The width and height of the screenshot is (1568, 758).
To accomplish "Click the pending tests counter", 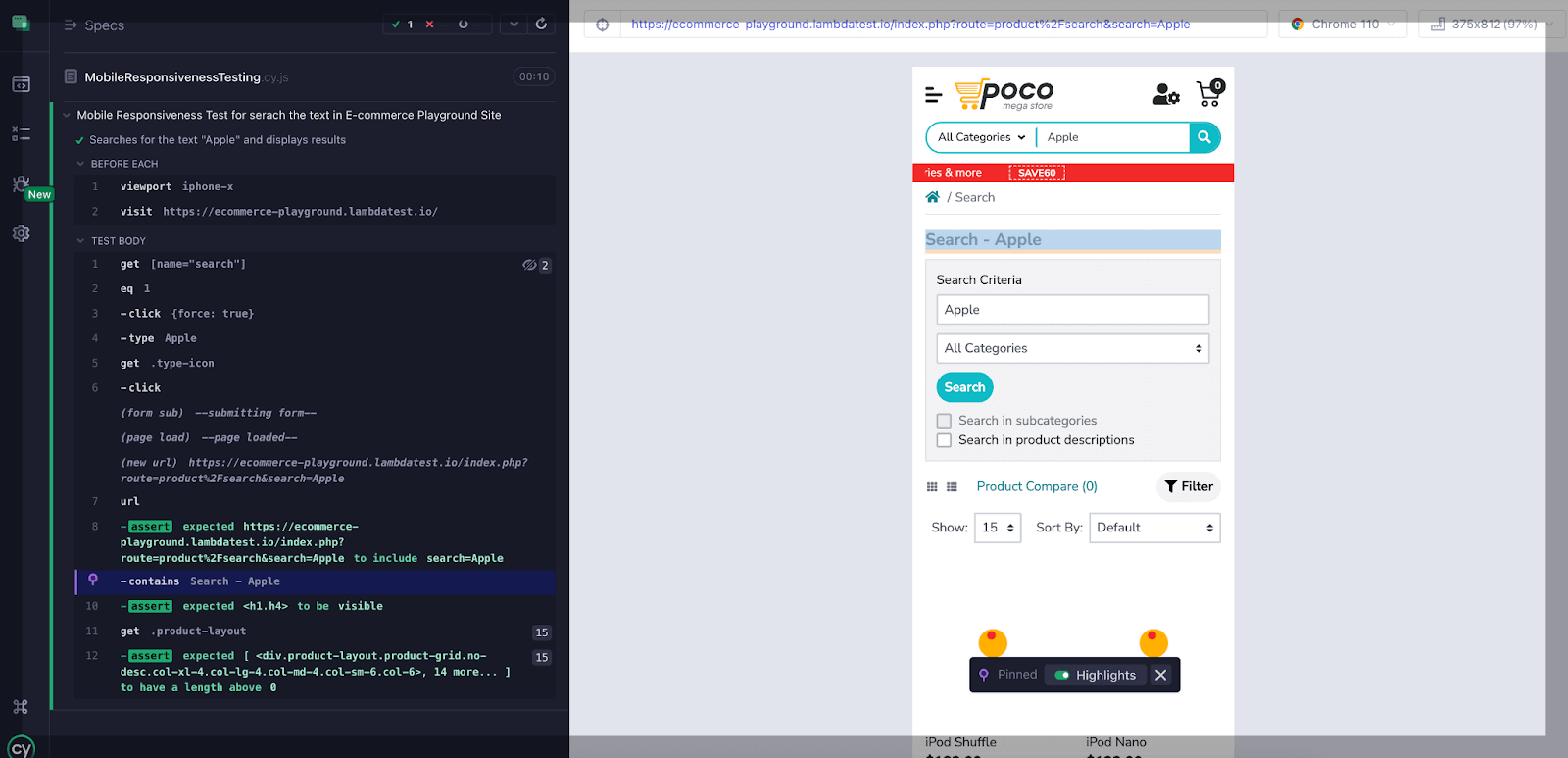I will [x=470, y=25].
